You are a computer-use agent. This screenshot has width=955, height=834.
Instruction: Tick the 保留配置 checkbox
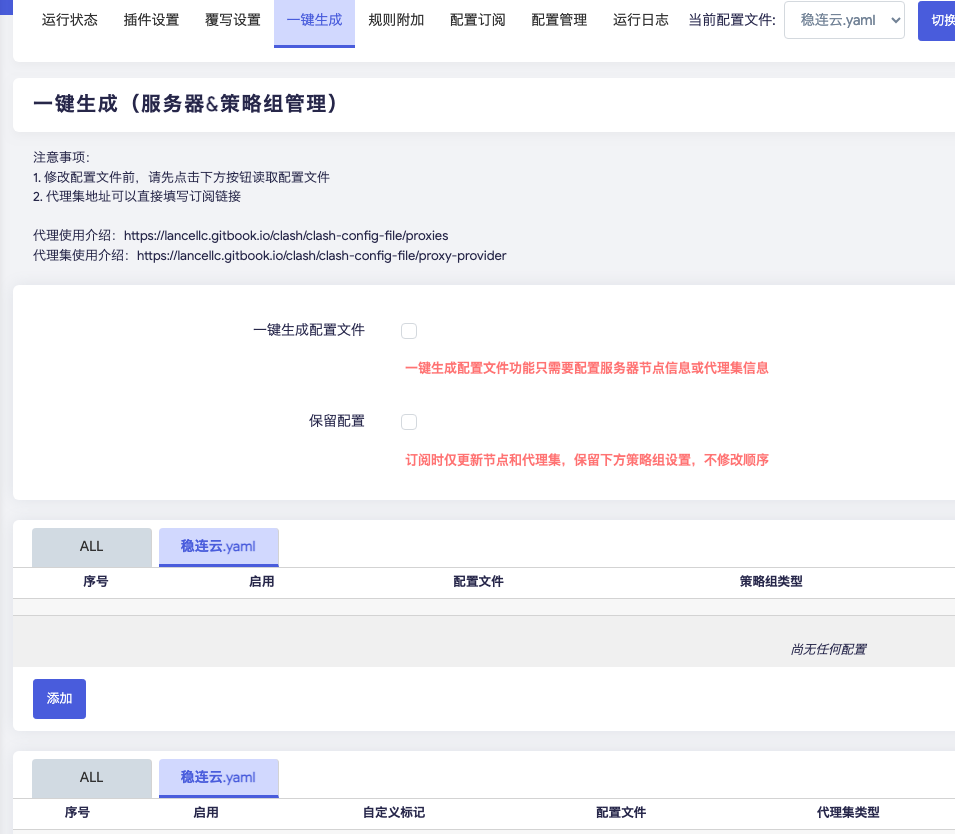pyautogui.click(x=409, y=422)
